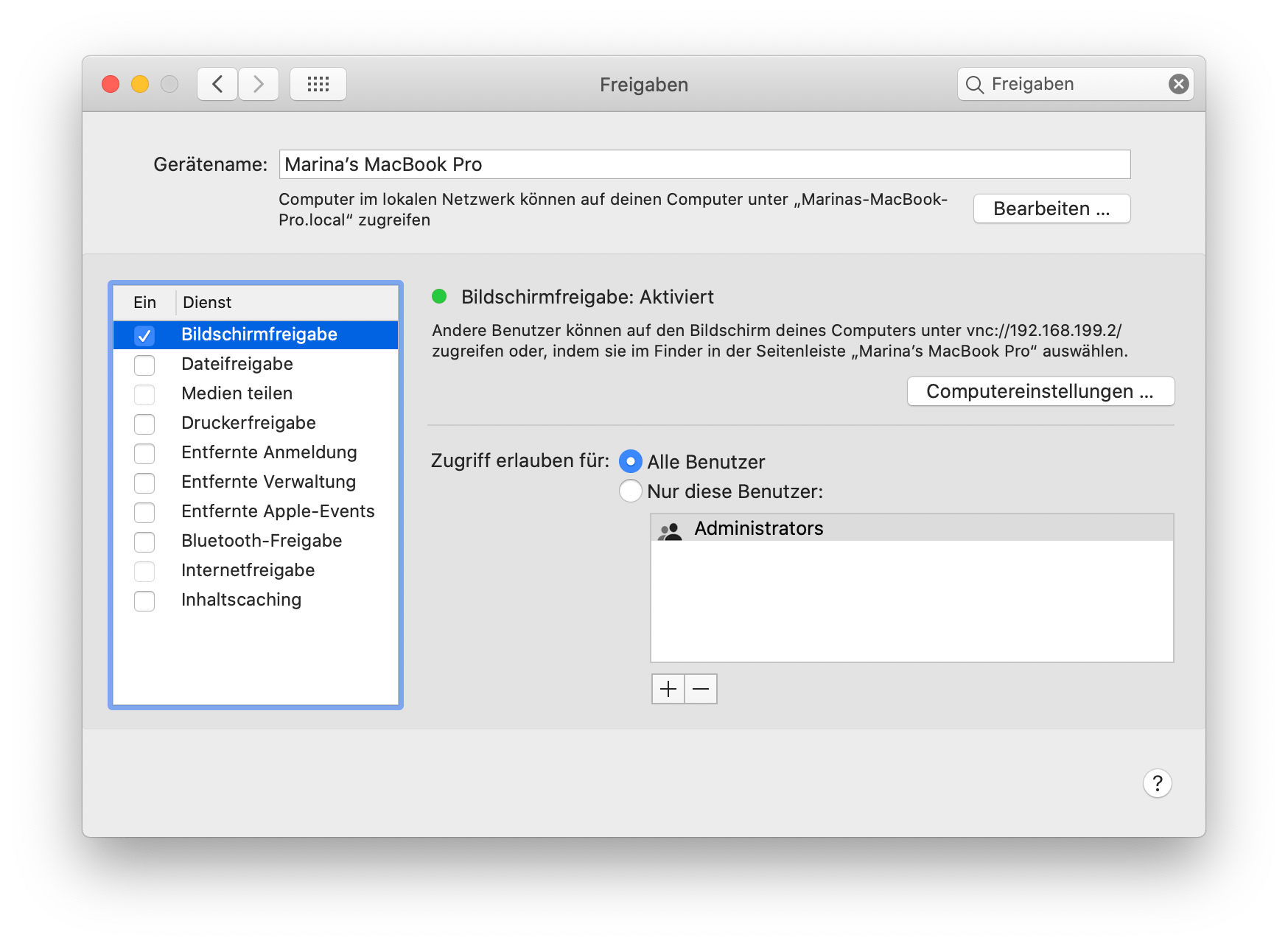Enable the Internetfreigabe checkbox
The width and height of the screenshot is (1288, 946).
[x=144, y=571]
